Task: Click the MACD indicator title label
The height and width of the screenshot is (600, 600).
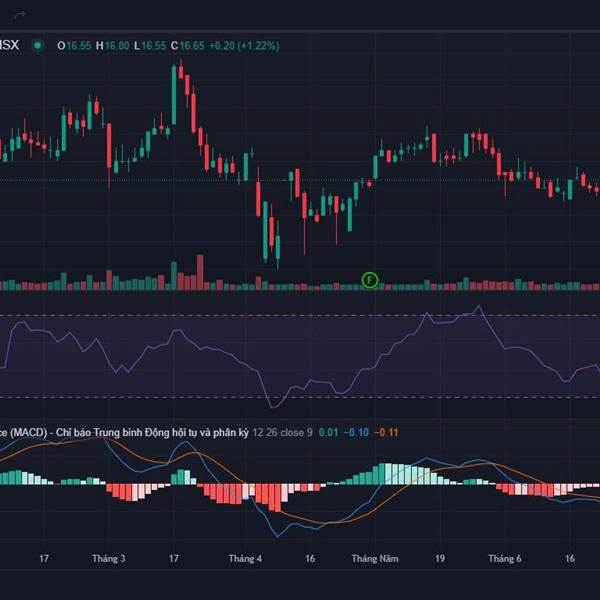Action: (x=124, y=432)
